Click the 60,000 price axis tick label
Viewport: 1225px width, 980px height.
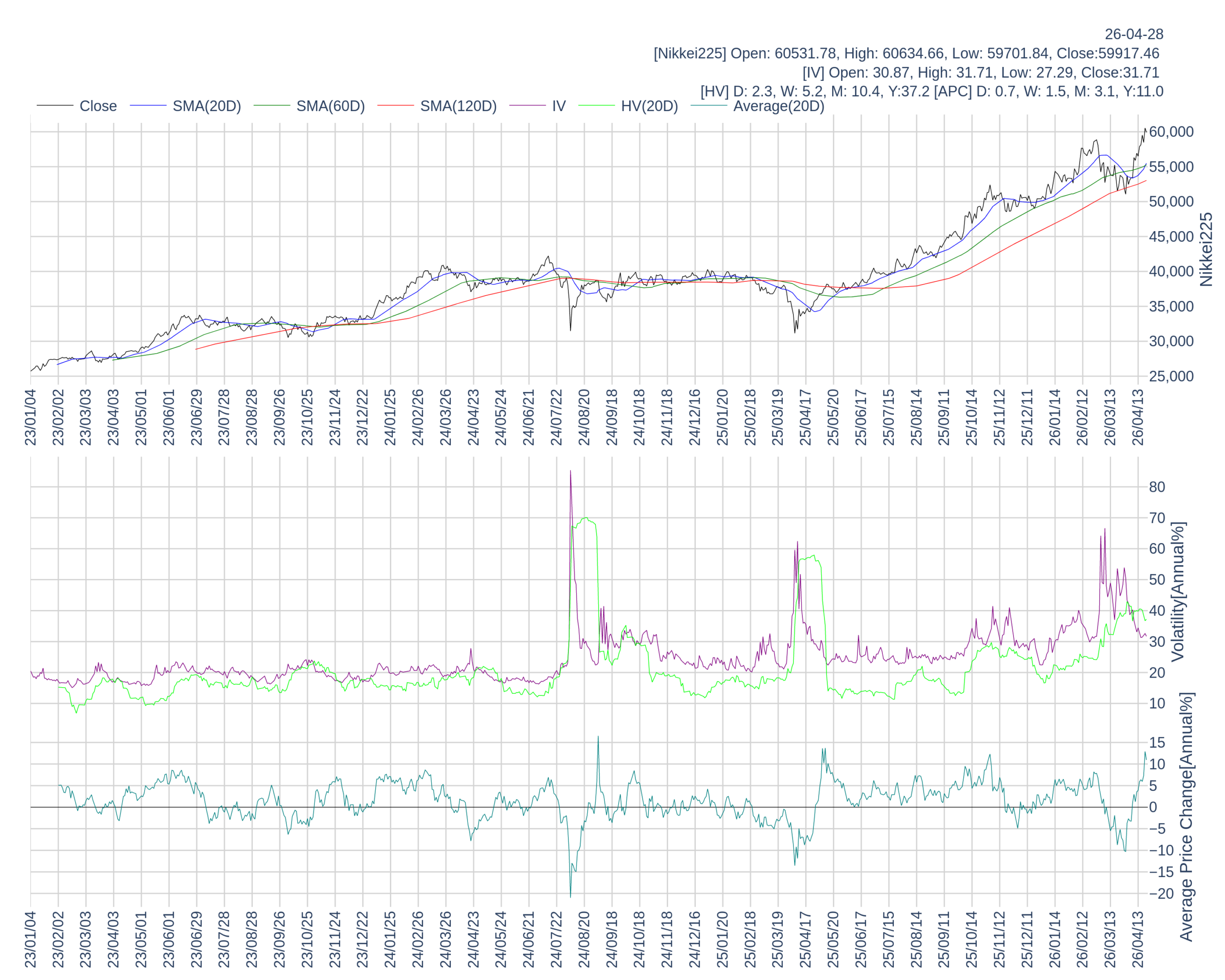(1170, 132)
